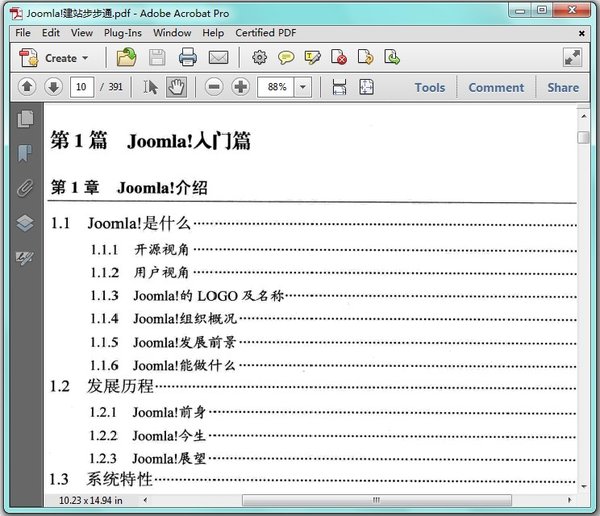Add a sticky note comment bubble

286,58
